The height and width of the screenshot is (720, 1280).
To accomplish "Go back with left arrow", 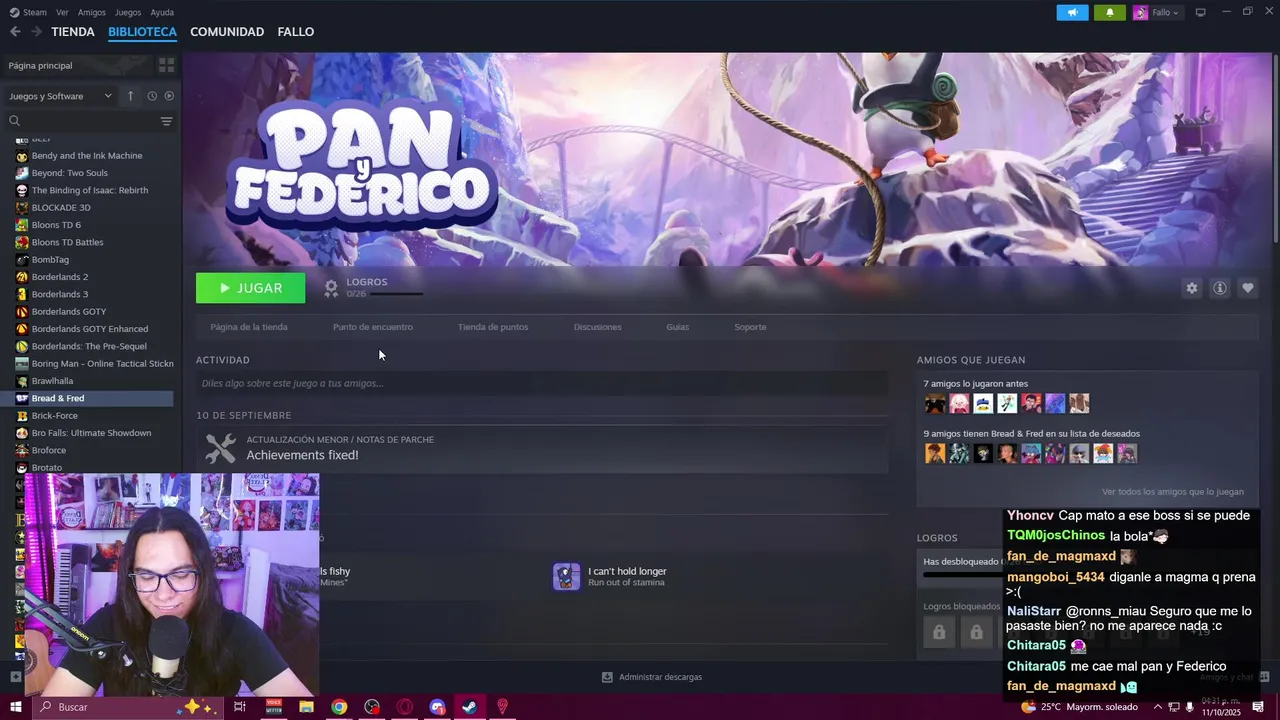I will coord(15,32).
